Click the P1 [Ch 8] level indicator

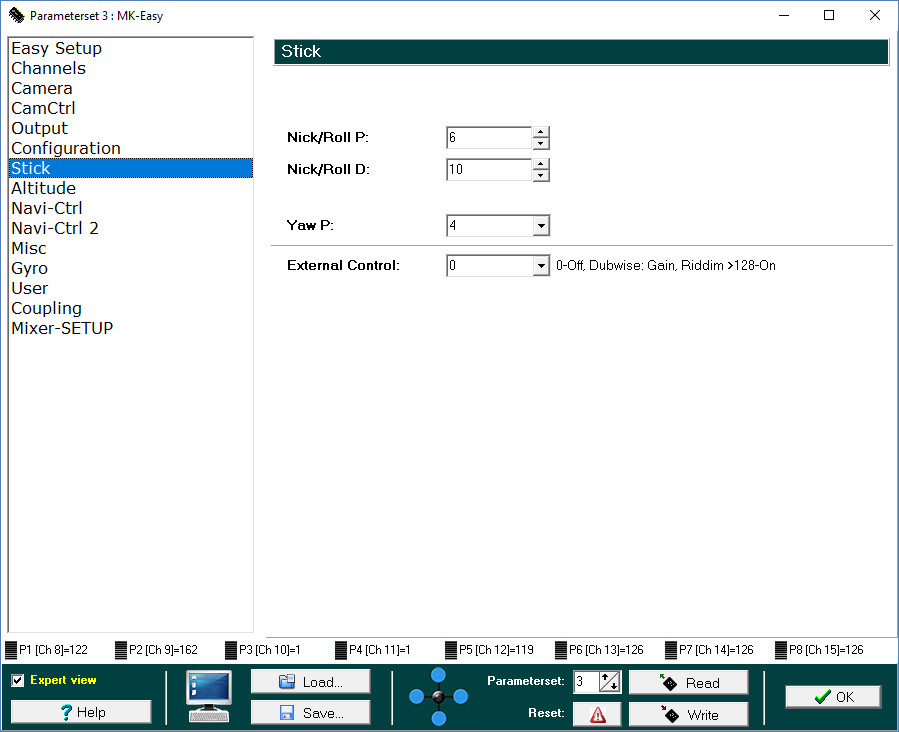pyautogui.click(x=11, y=650)
